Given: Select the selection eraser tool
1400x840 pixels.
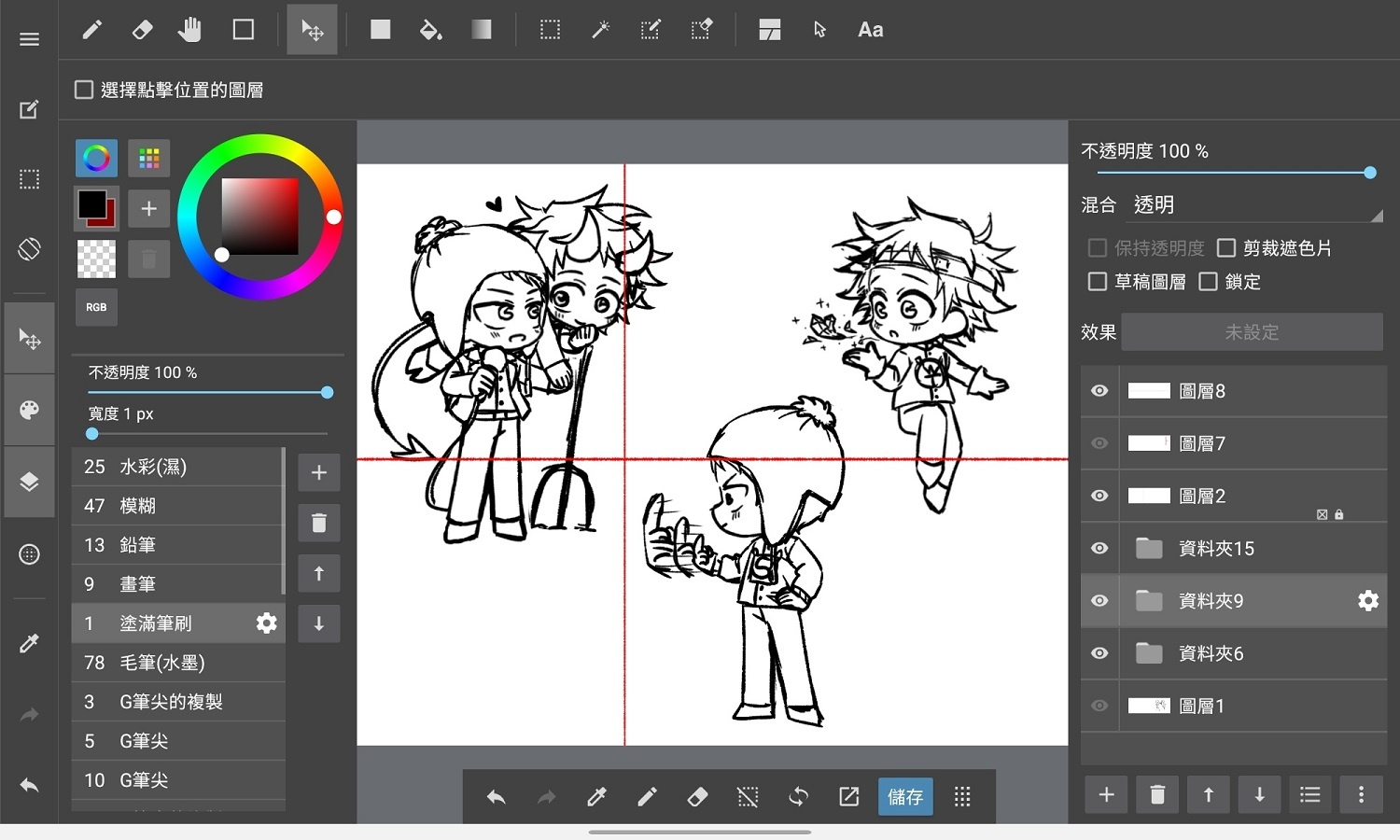Looking at the screenshot, I should tap(701, 30).
